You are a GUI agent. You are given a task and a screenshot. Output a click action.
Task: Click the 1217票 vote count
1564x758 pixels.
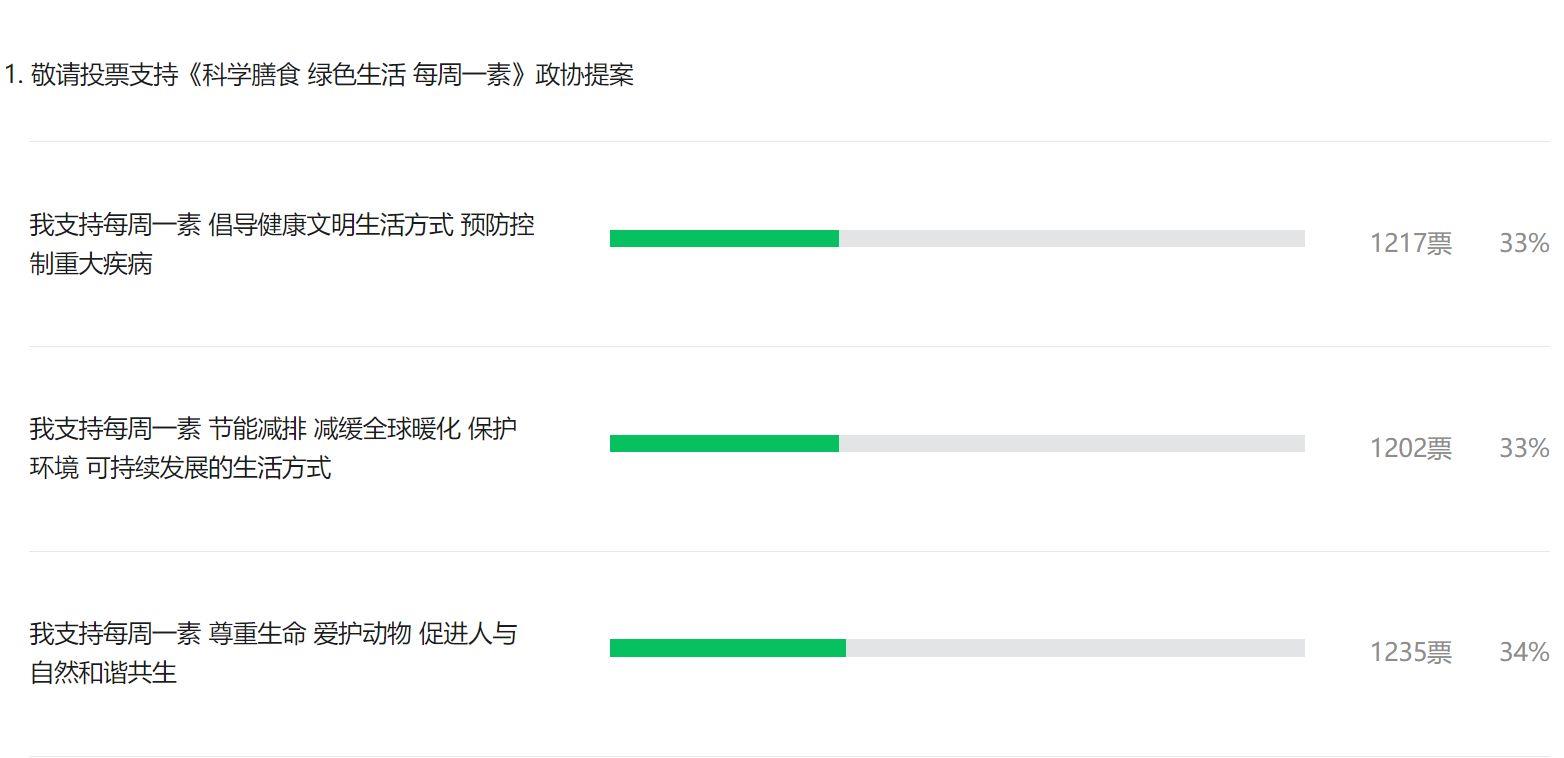click(x=1411, y=243)
